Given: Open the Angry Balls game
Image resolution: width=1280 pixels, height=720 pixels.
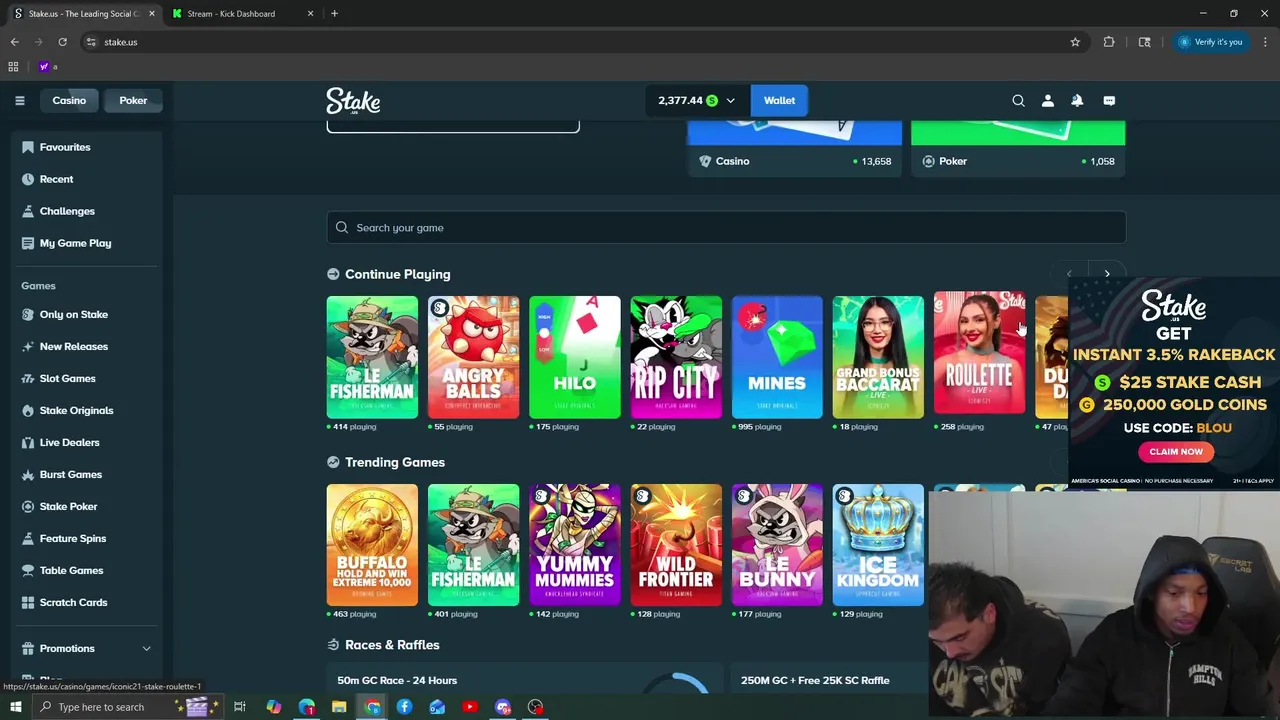Looking at the screenshot, I should coord(473,357).
